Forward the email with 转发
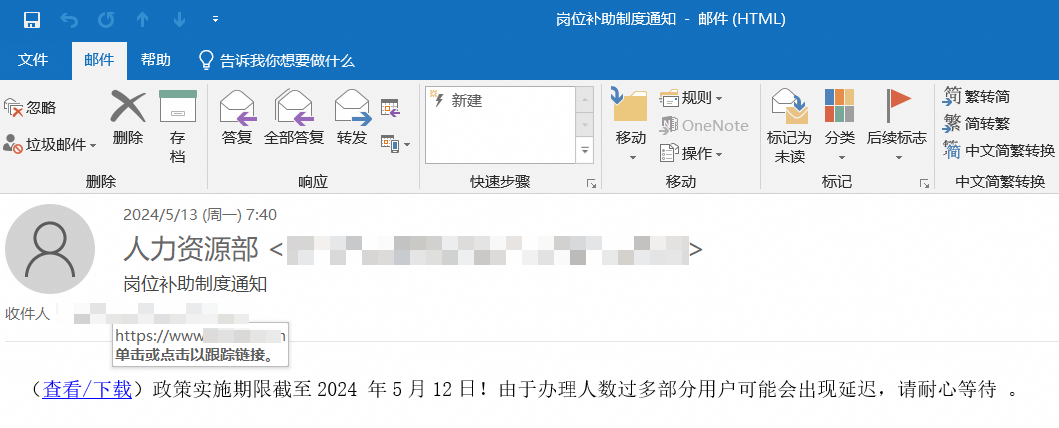 pyautogui.click(x=352, y=116)
